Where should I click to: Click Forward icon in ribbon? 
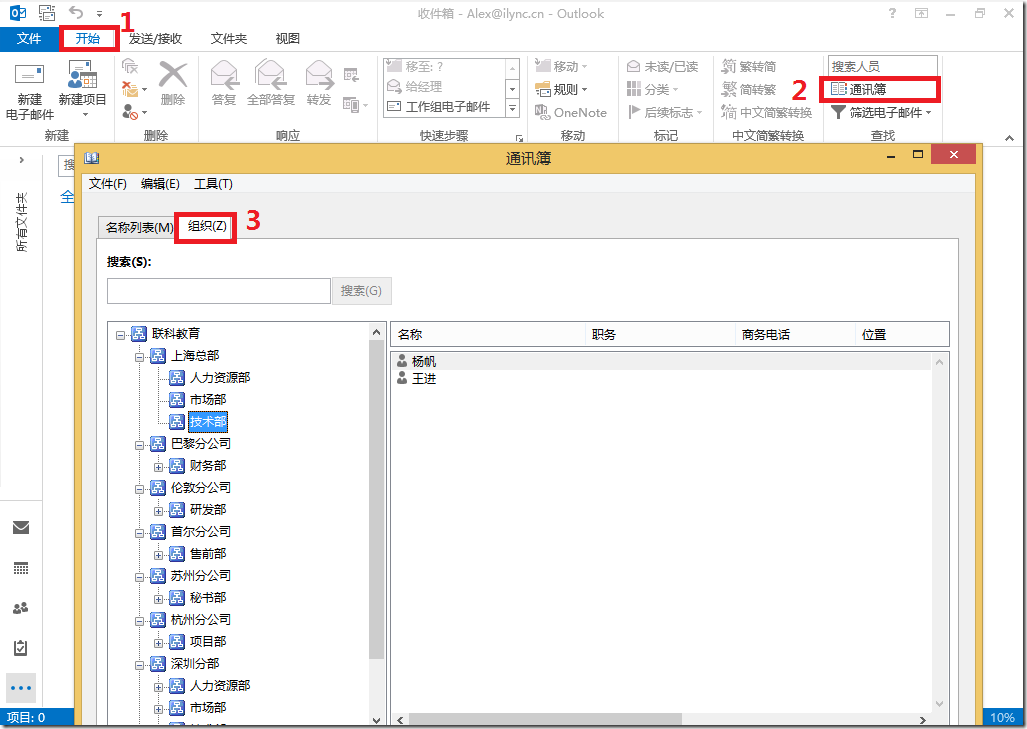319,84
